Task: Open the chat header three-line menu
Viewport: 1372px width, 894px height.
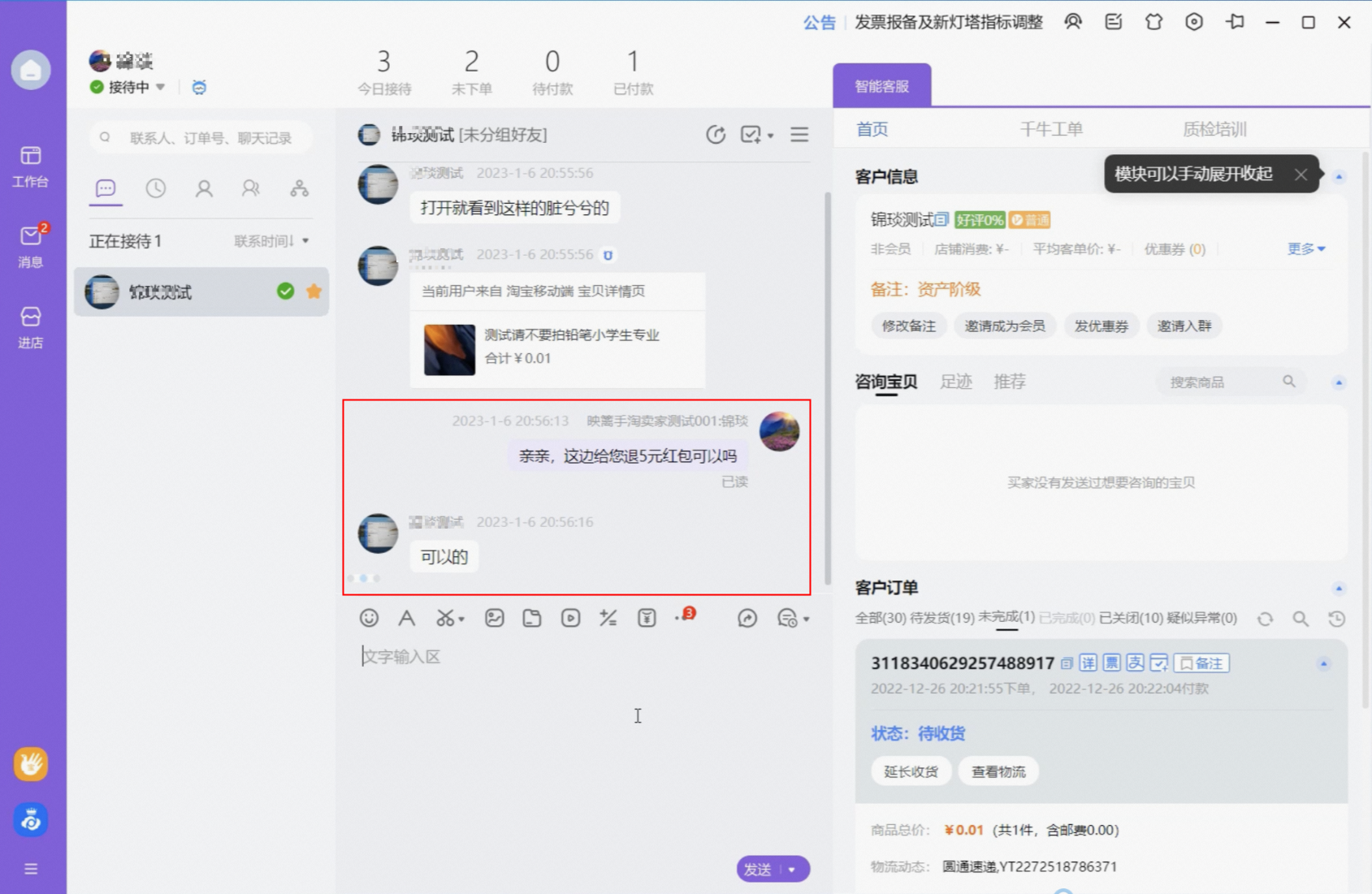Action: 799,135
